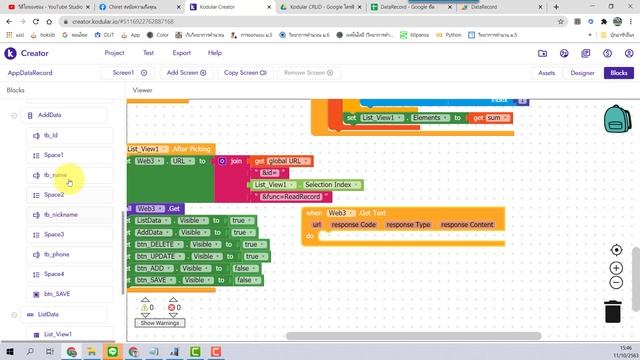The image size is (640, 360).
Task: Click Python bookmark in bookmarks bar
Action: click(449, 35)
